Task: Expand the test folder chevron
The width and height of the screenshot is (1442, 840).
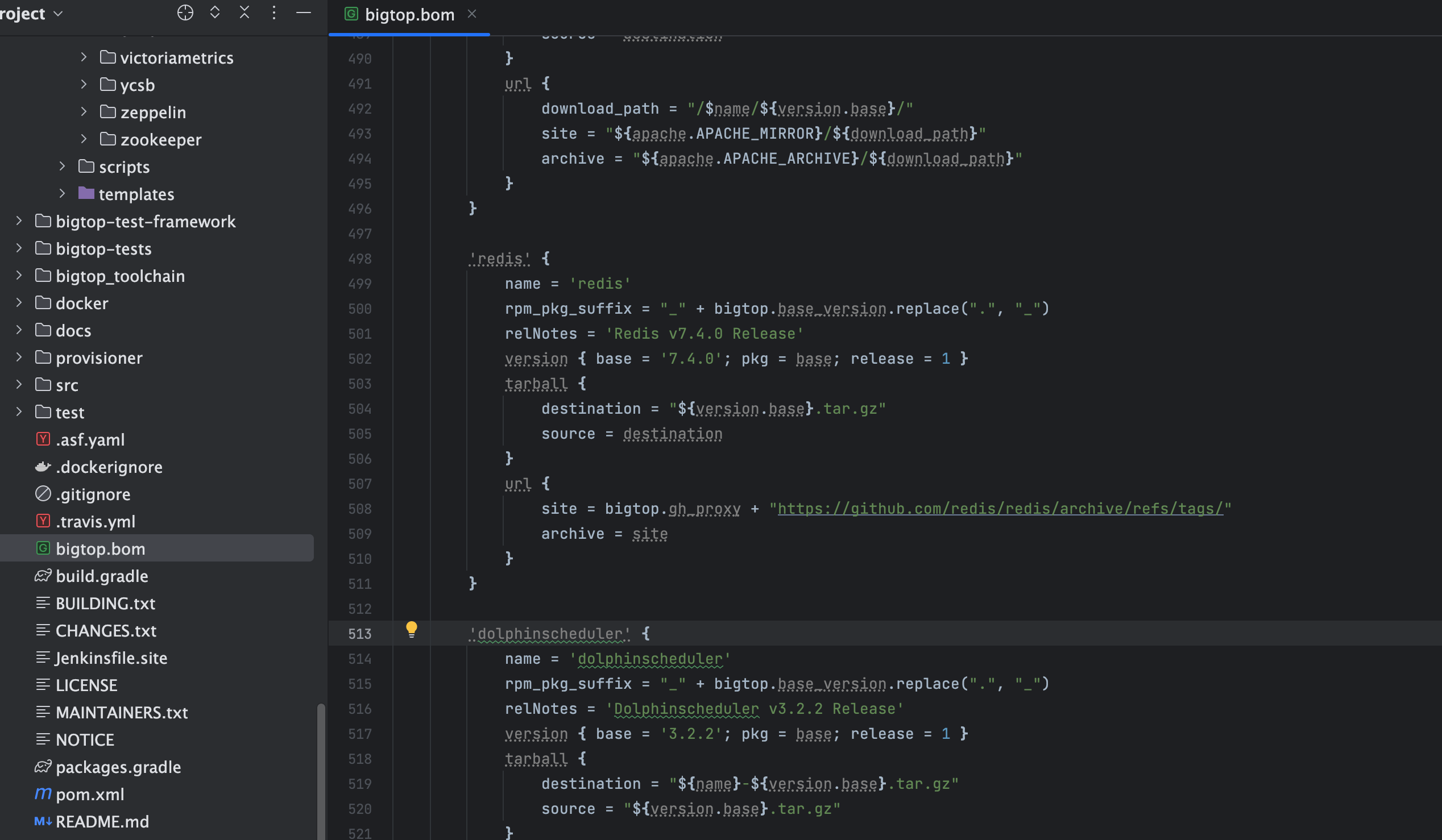Action: [19, 411]
